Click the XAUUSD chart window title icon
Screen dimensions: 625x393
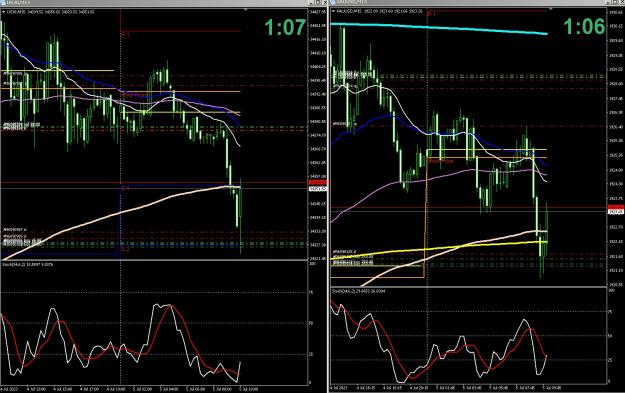[332, 2]
